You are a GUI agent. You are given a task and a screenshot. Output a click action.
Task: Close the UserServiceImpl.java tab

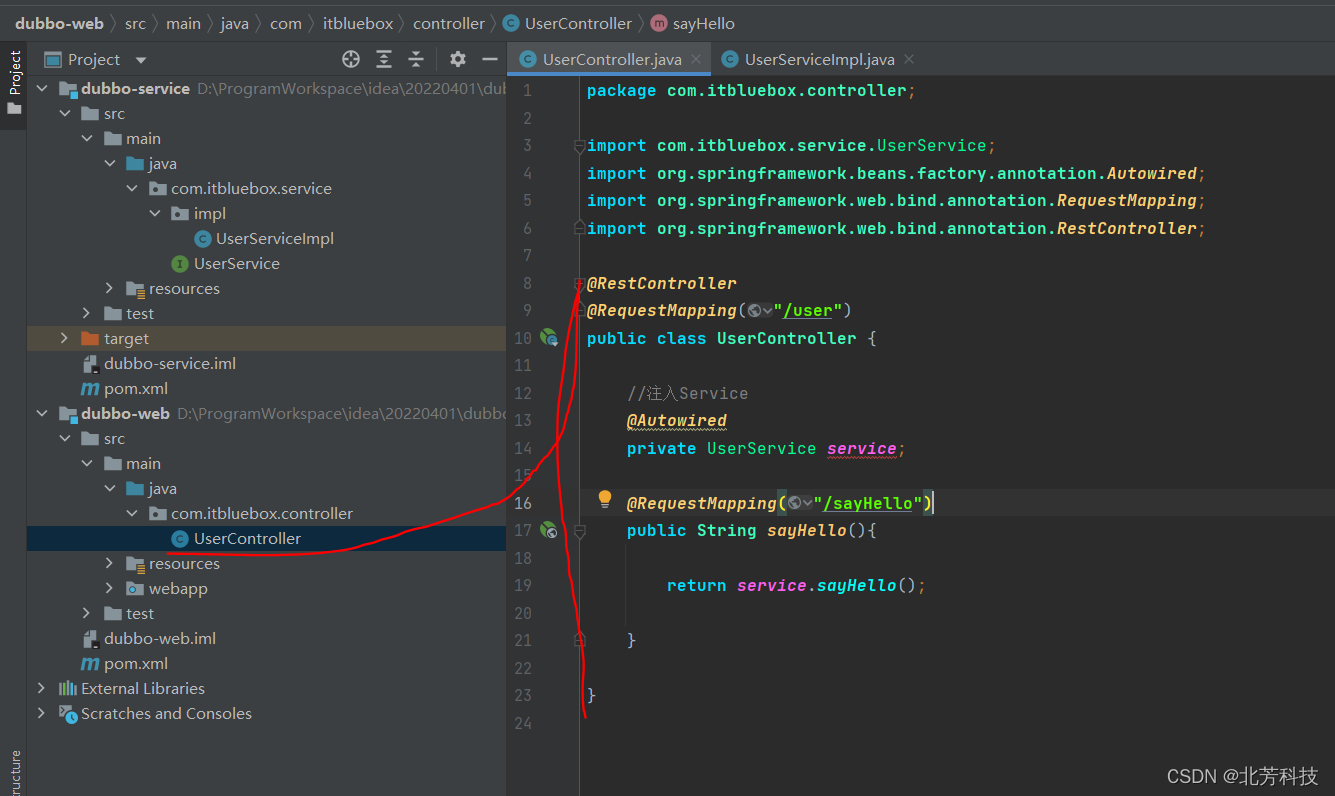tap(909, 59)
